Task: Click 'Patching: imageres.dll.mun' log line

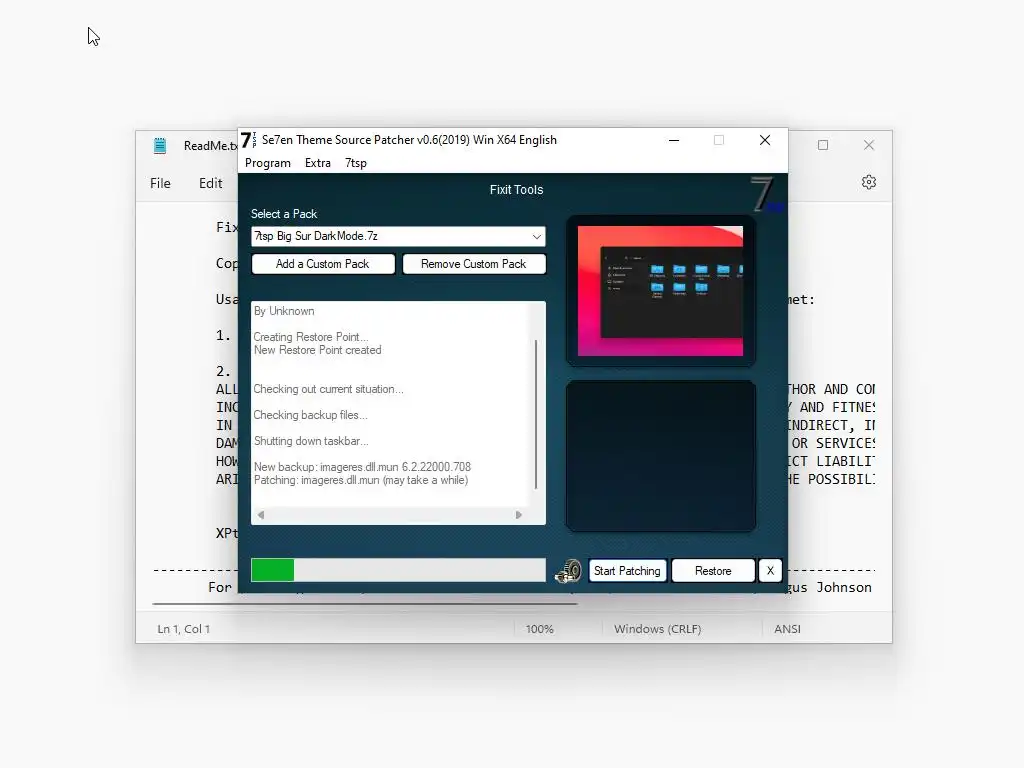Action: (x=360, y=480)
